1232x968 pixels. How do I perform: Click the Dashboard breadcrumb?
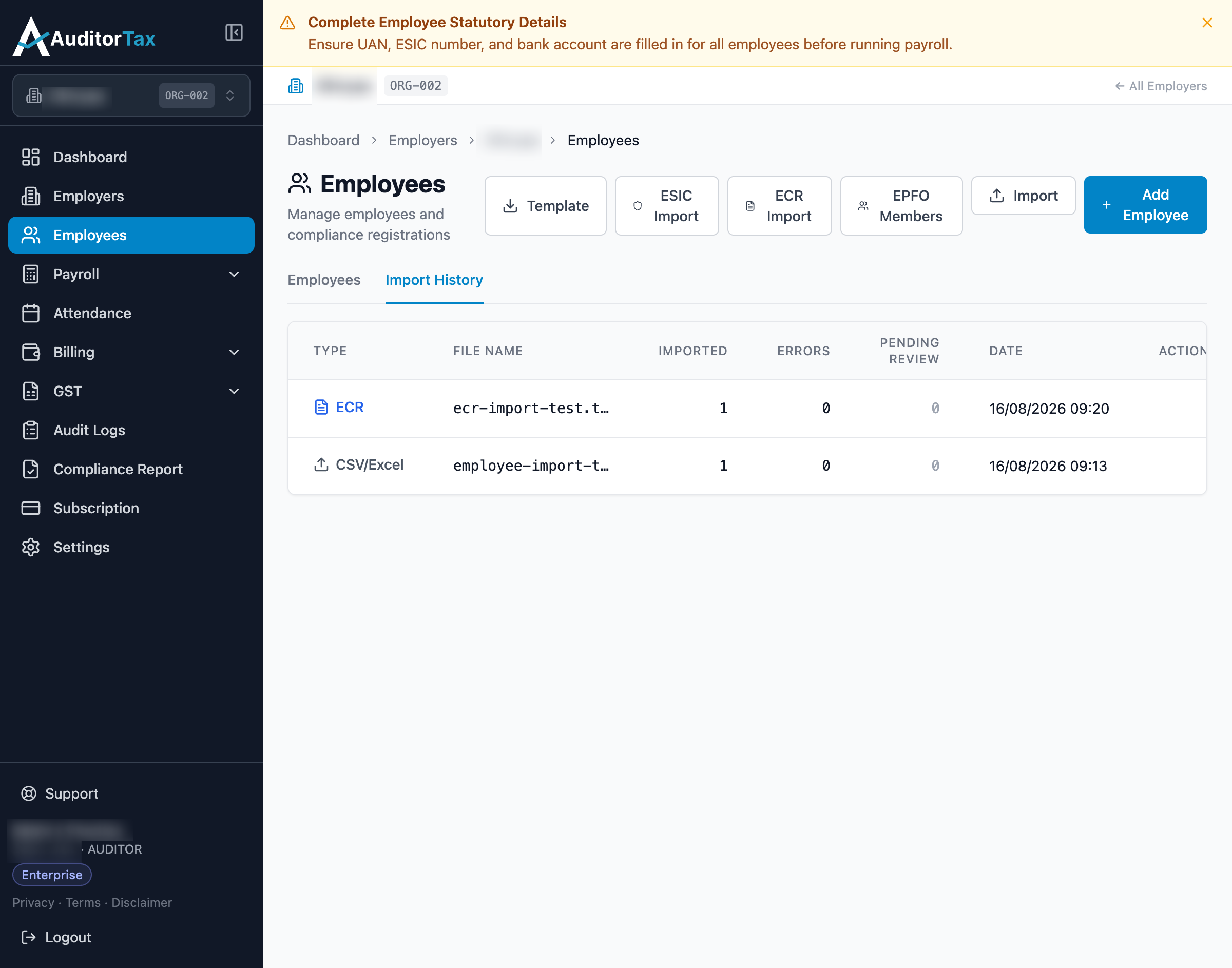pyautogui.click(x=323, y=140)
